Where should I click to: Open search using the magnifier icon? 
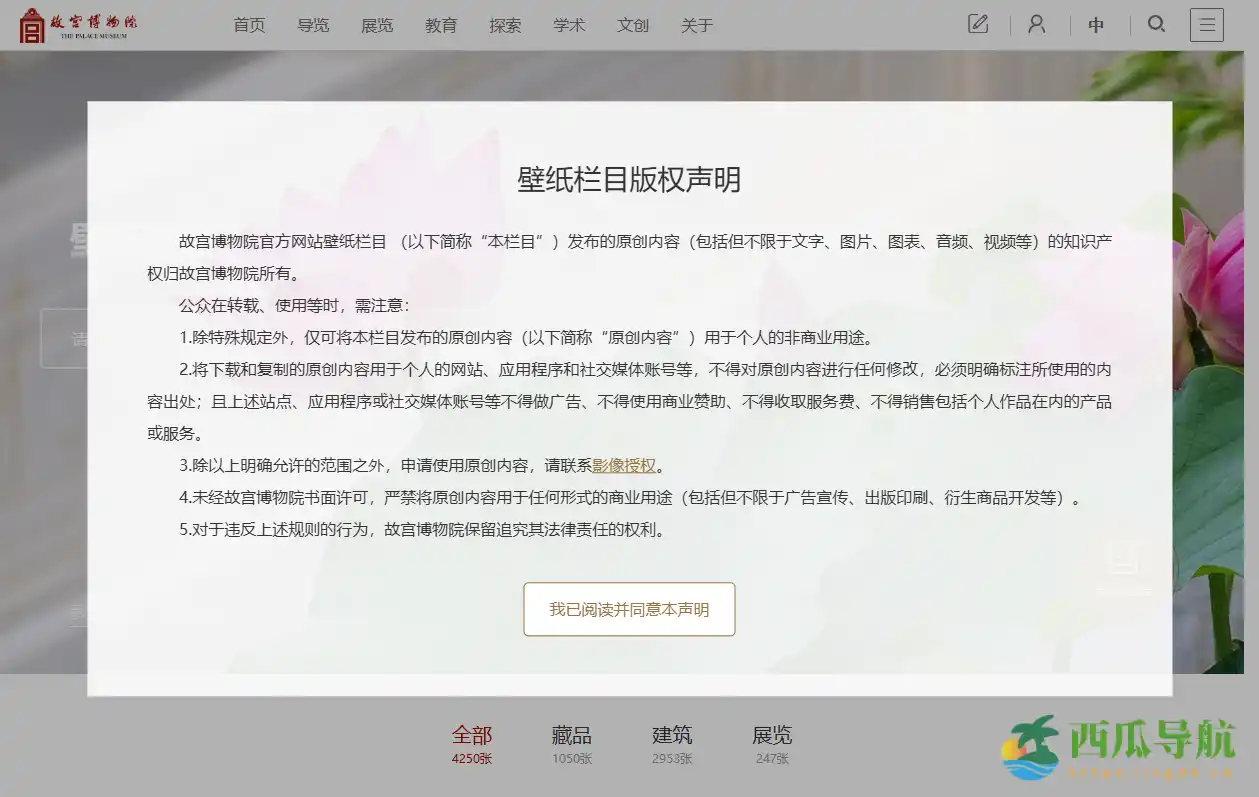point(1156,24)
